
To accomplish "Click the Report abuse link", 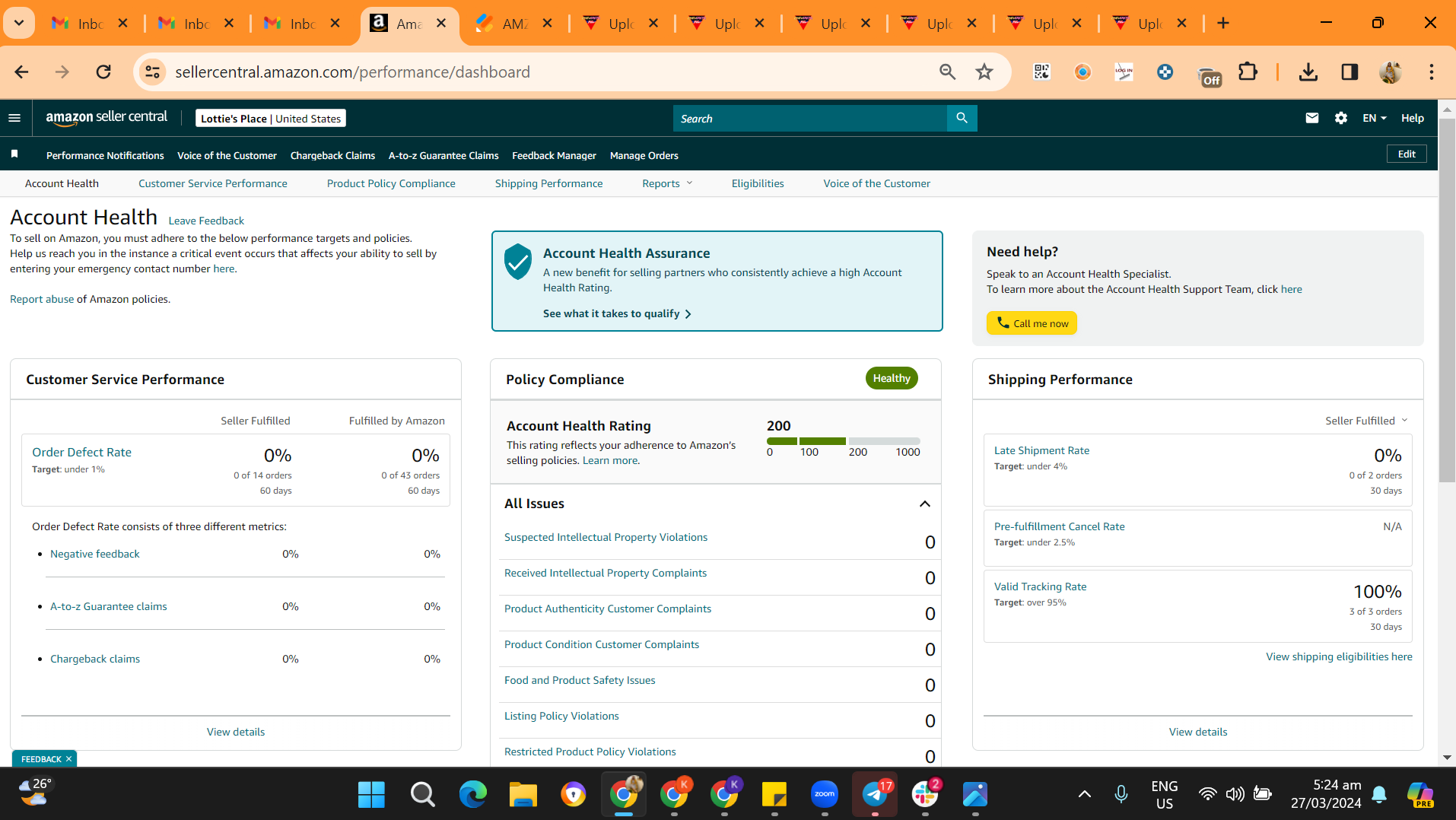I will click(42, 299).
